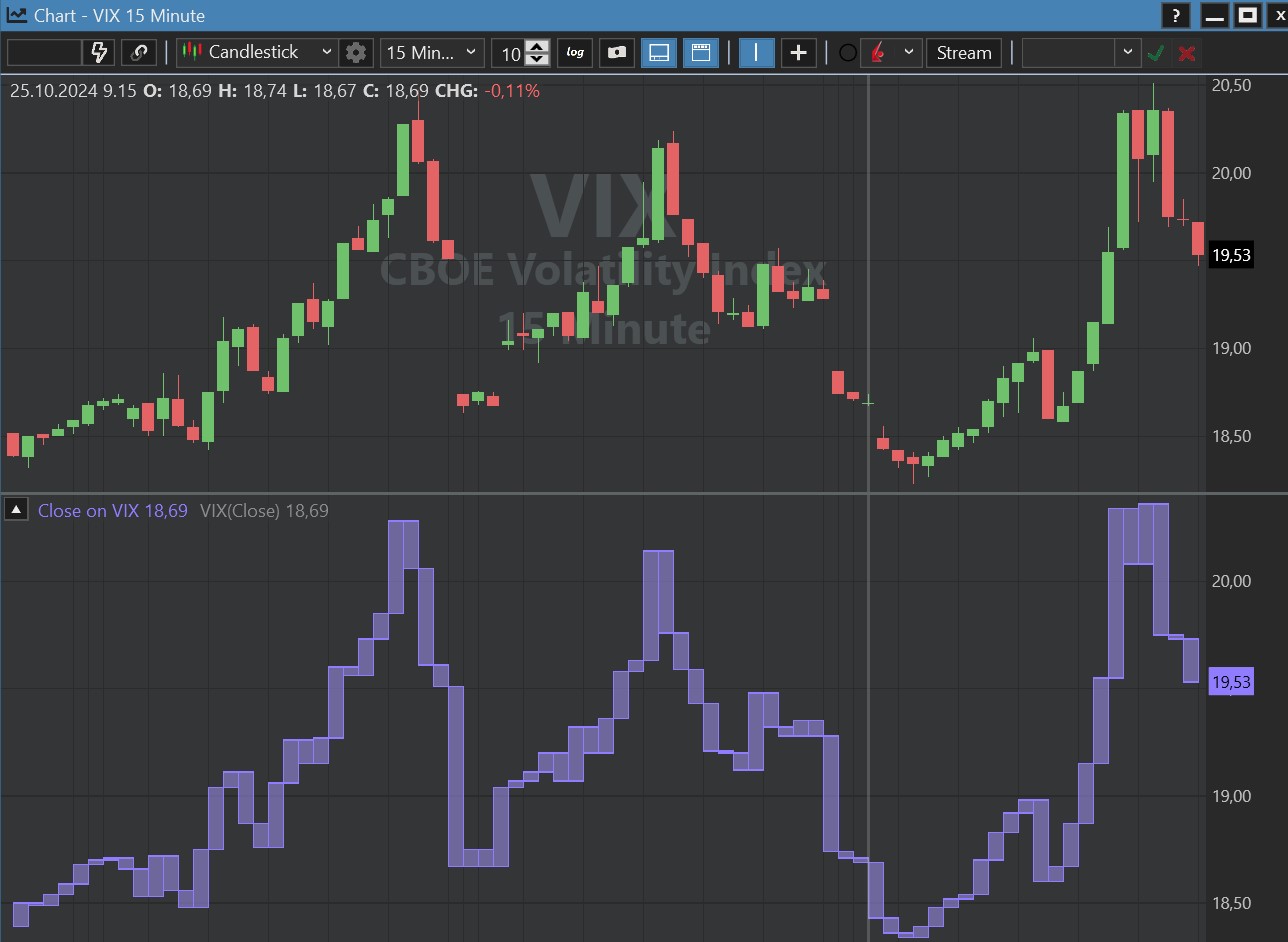Expand the drawing tool dropdown arrow
This screenshot has height=942, width=1288.
[909, 52]
